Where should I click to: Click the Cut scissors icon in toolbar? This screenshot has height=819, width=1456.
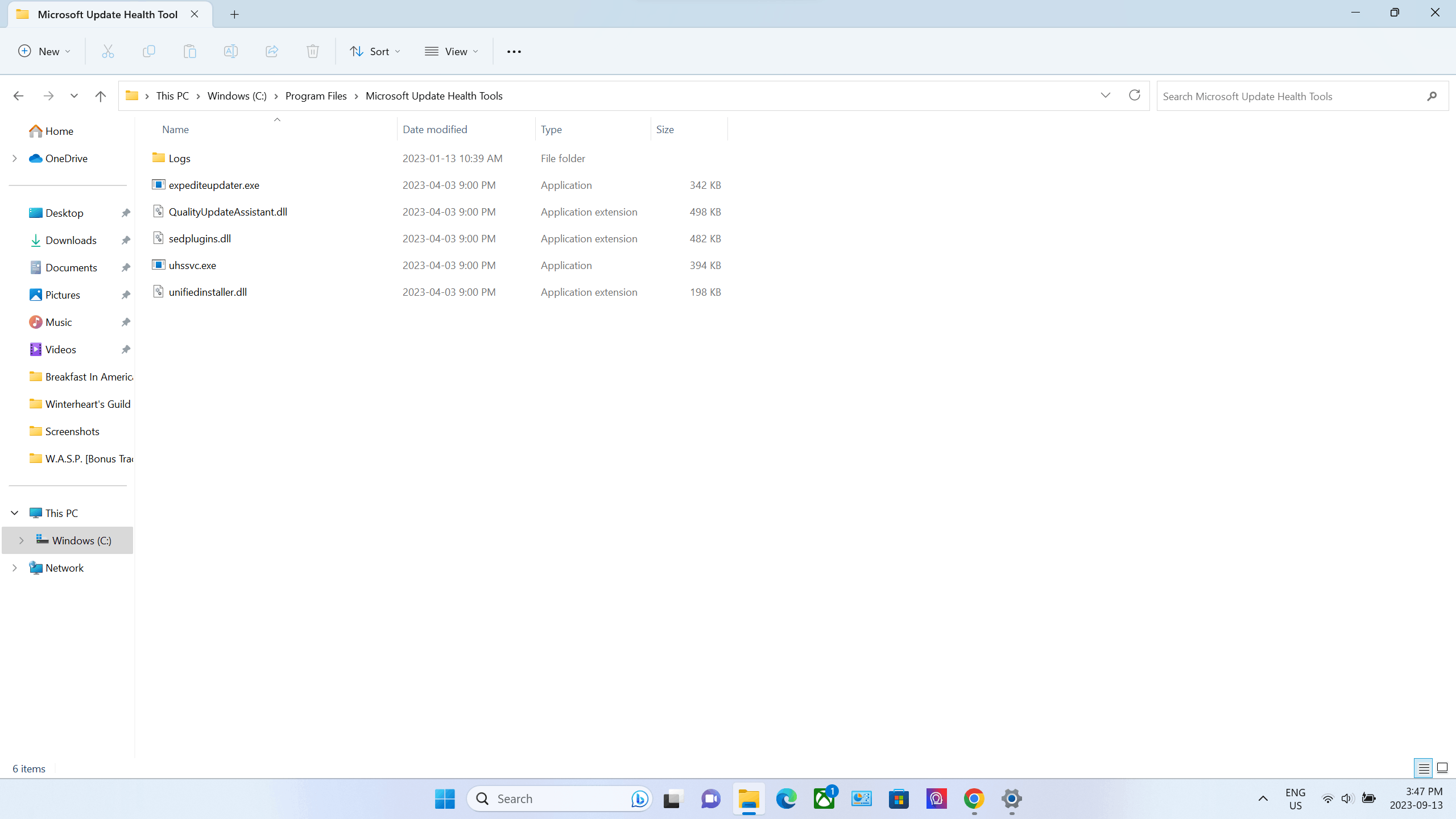coord(108,51)
